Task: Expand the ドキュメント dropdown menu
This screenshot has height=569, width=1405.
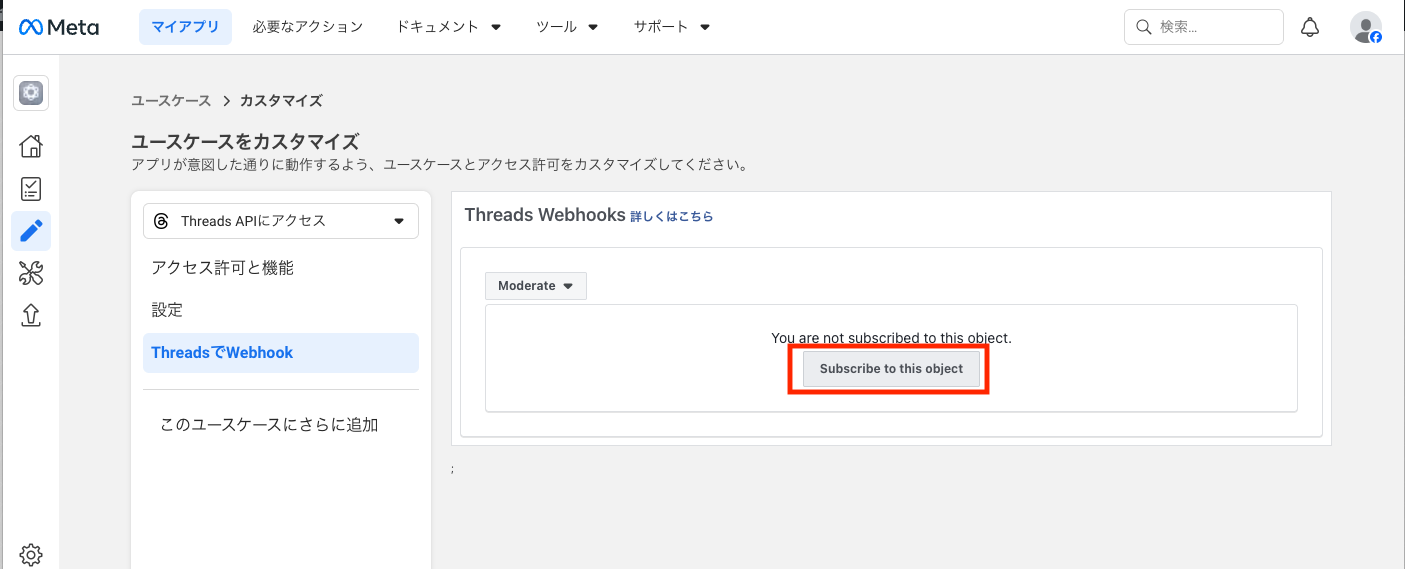Action: pyautogui.click(x=449, y=27)
